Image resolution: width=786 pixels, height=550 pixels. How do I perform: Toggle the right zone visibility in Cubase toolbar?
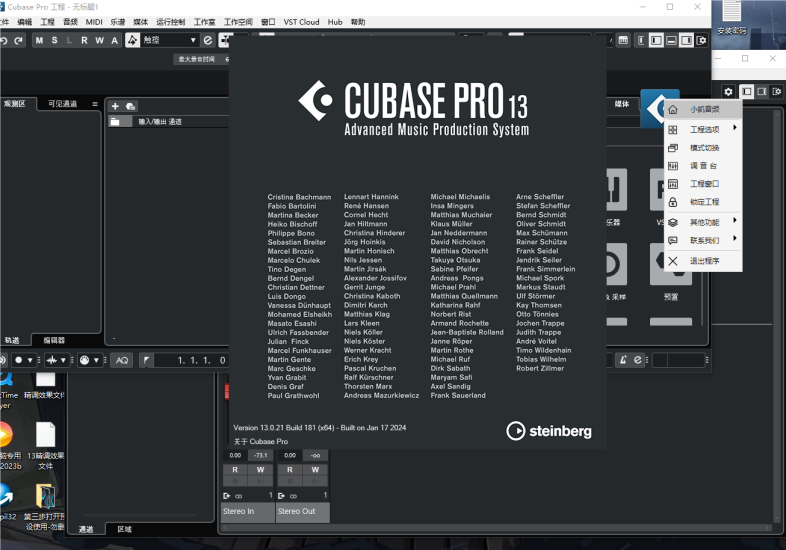686,40
